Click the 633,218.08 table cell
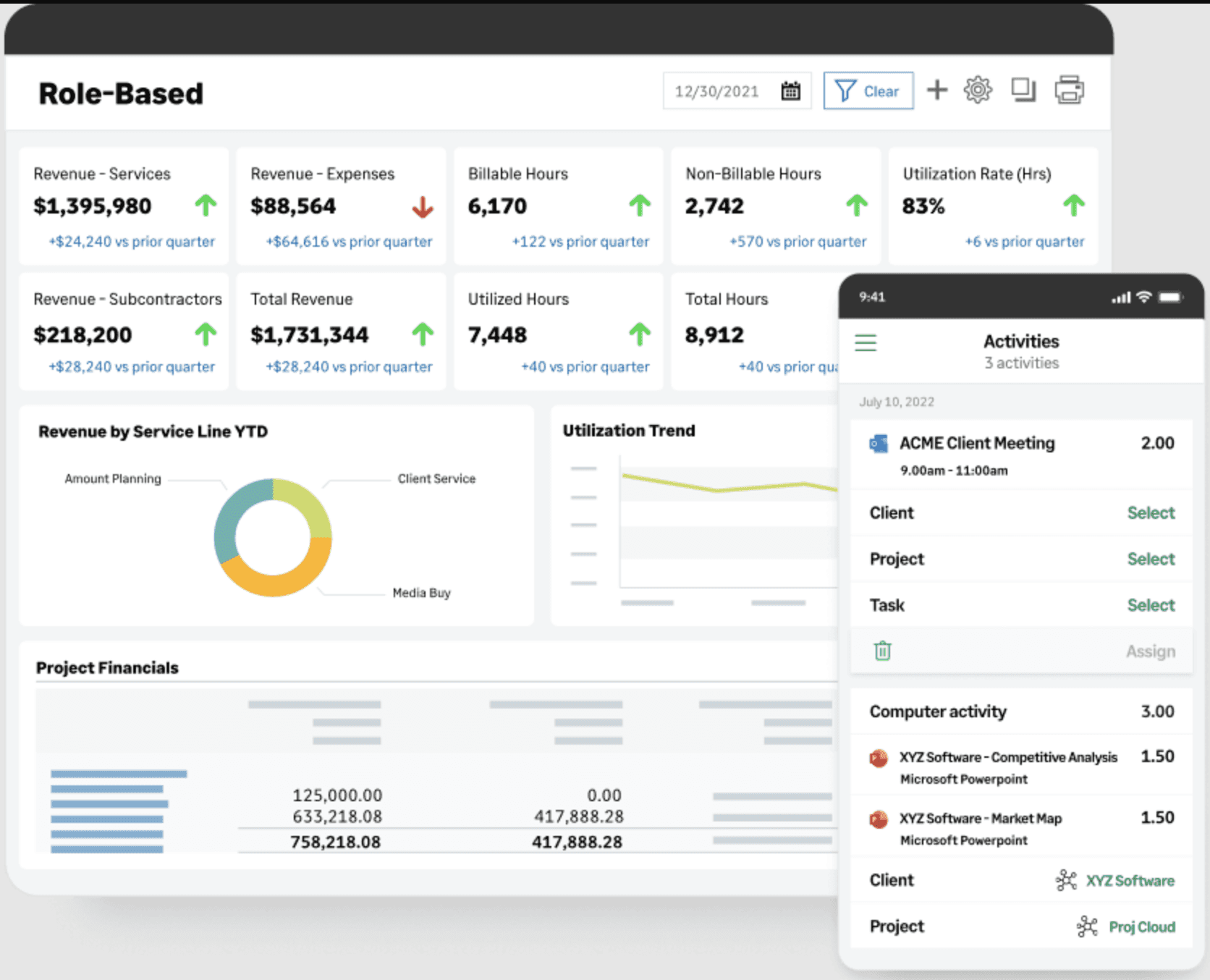 click(337, 816)
